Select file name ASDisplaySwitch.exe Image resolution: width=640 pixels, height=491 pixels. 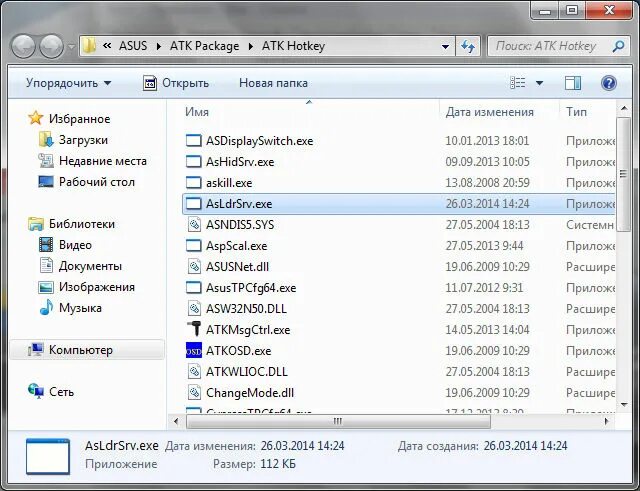point(260,141)
